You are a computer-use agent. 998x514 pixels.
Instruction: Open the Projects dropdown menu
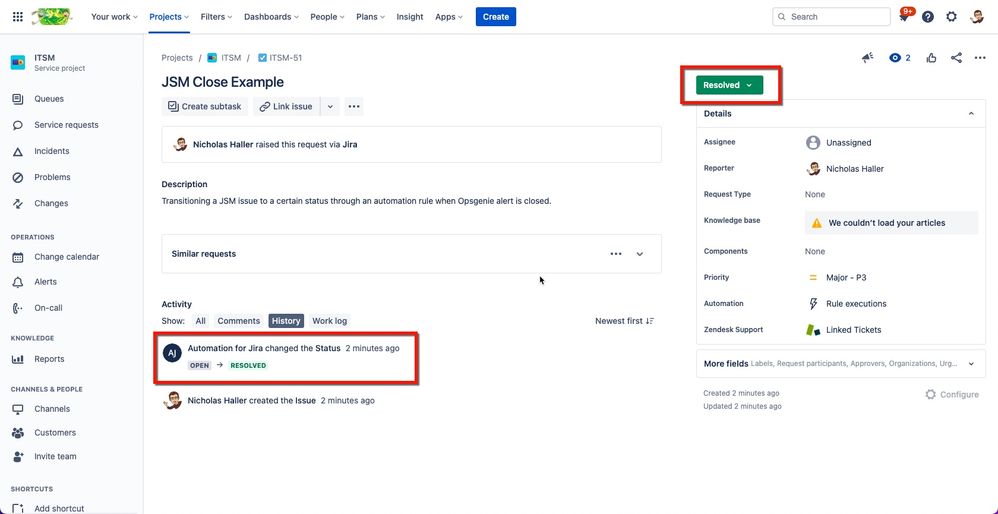point(169,17)
